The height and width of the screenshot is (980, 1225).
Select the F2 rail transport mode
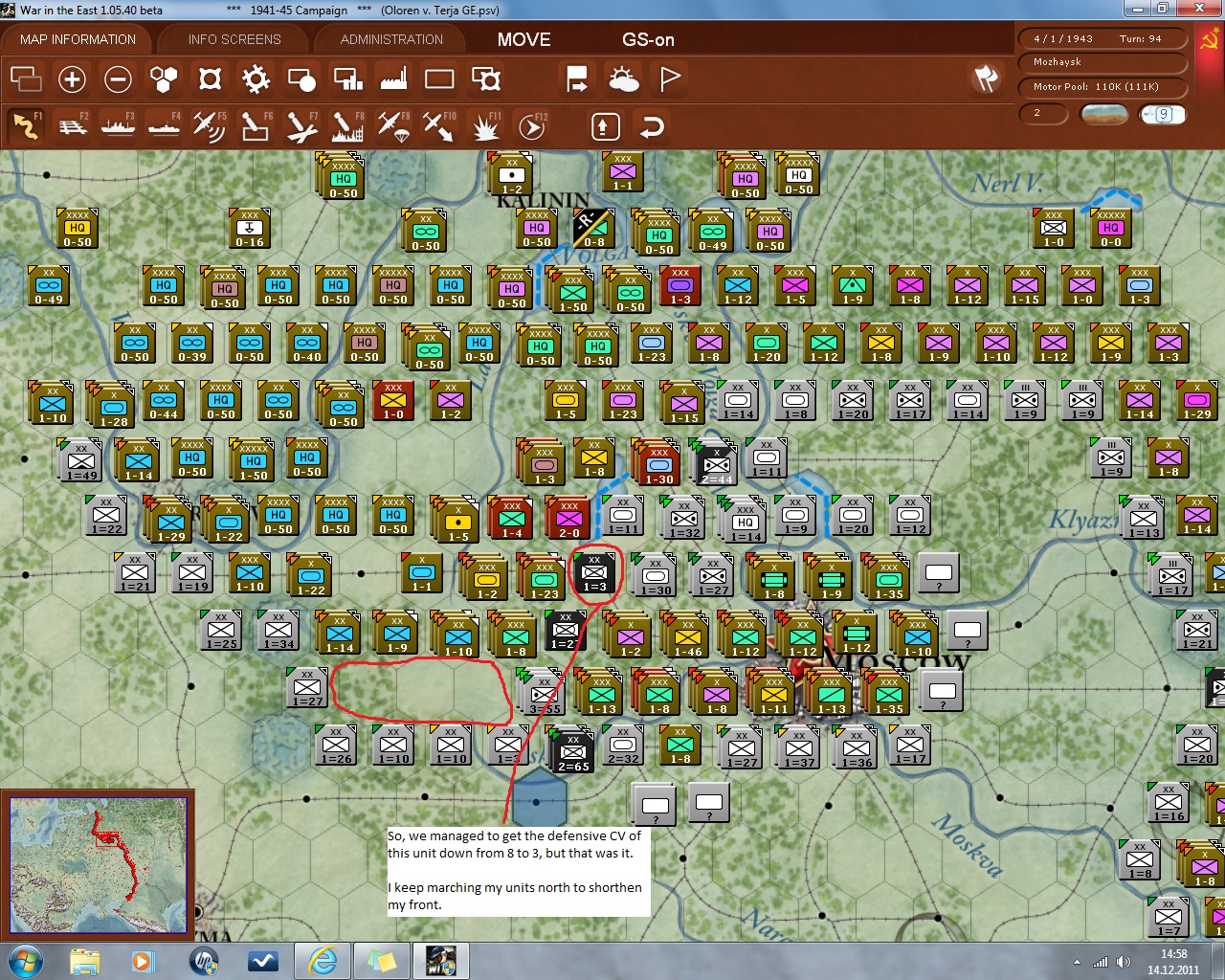tap(73, 125)
